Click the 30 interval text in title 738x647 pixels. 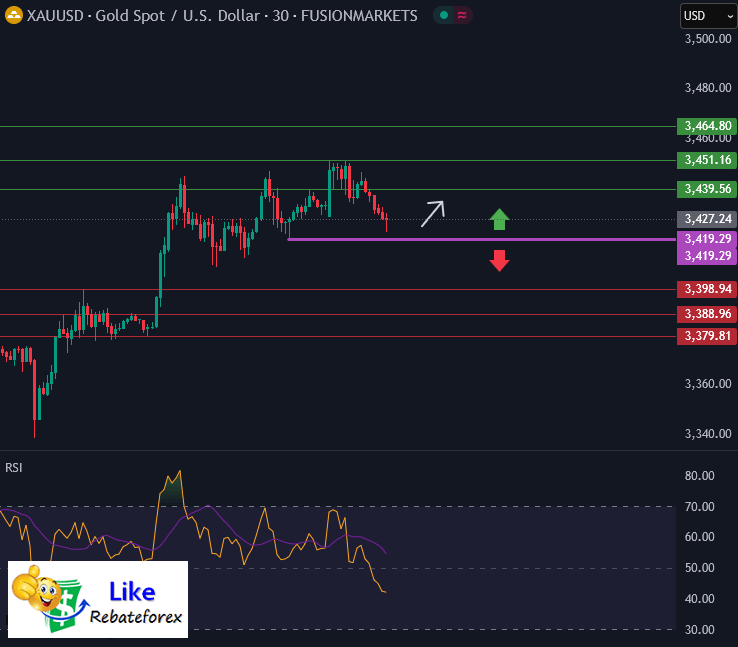click(281, 16)
